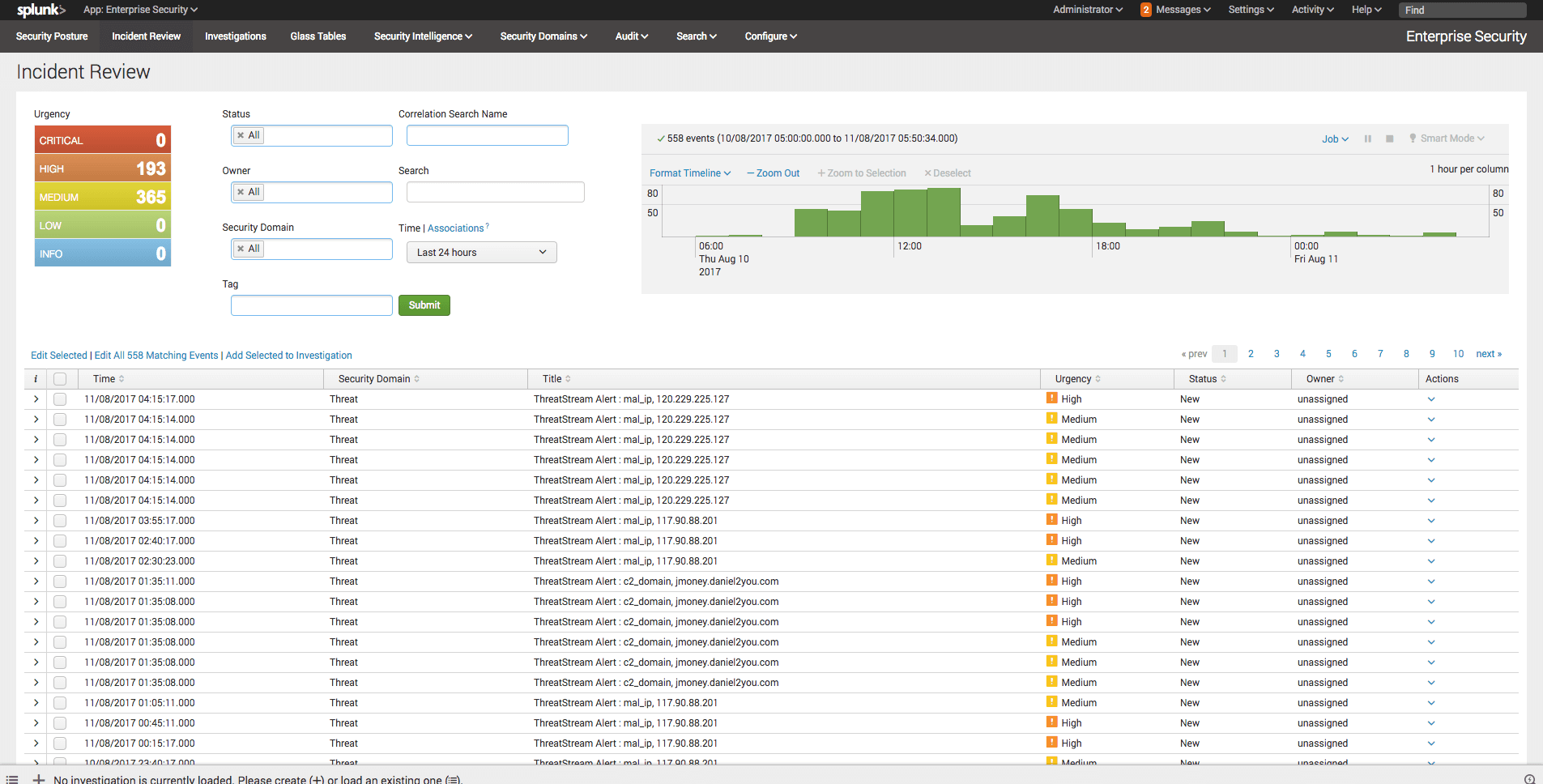Viewport: 1543px width, 784px height.
Task: Click the Smart Mode lightbulb icon
Action: [x=1411, y=138]
